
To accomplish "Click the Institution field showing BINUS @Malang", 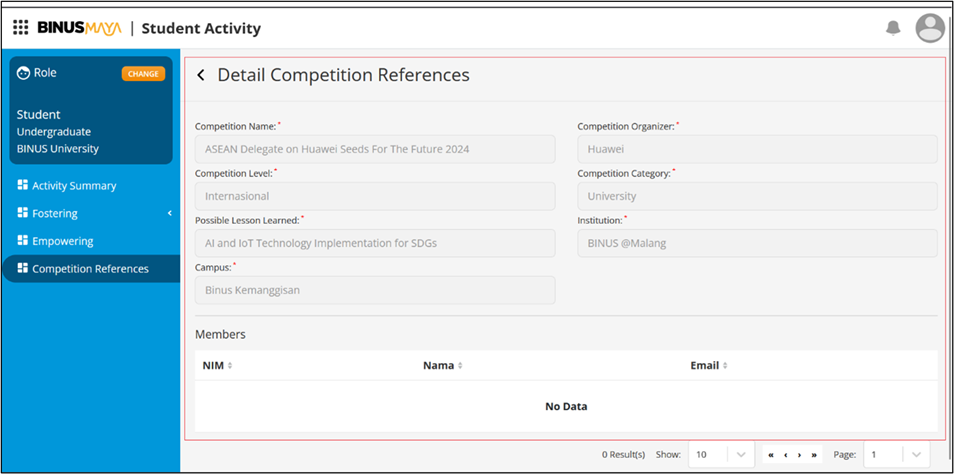I will 757,243.
